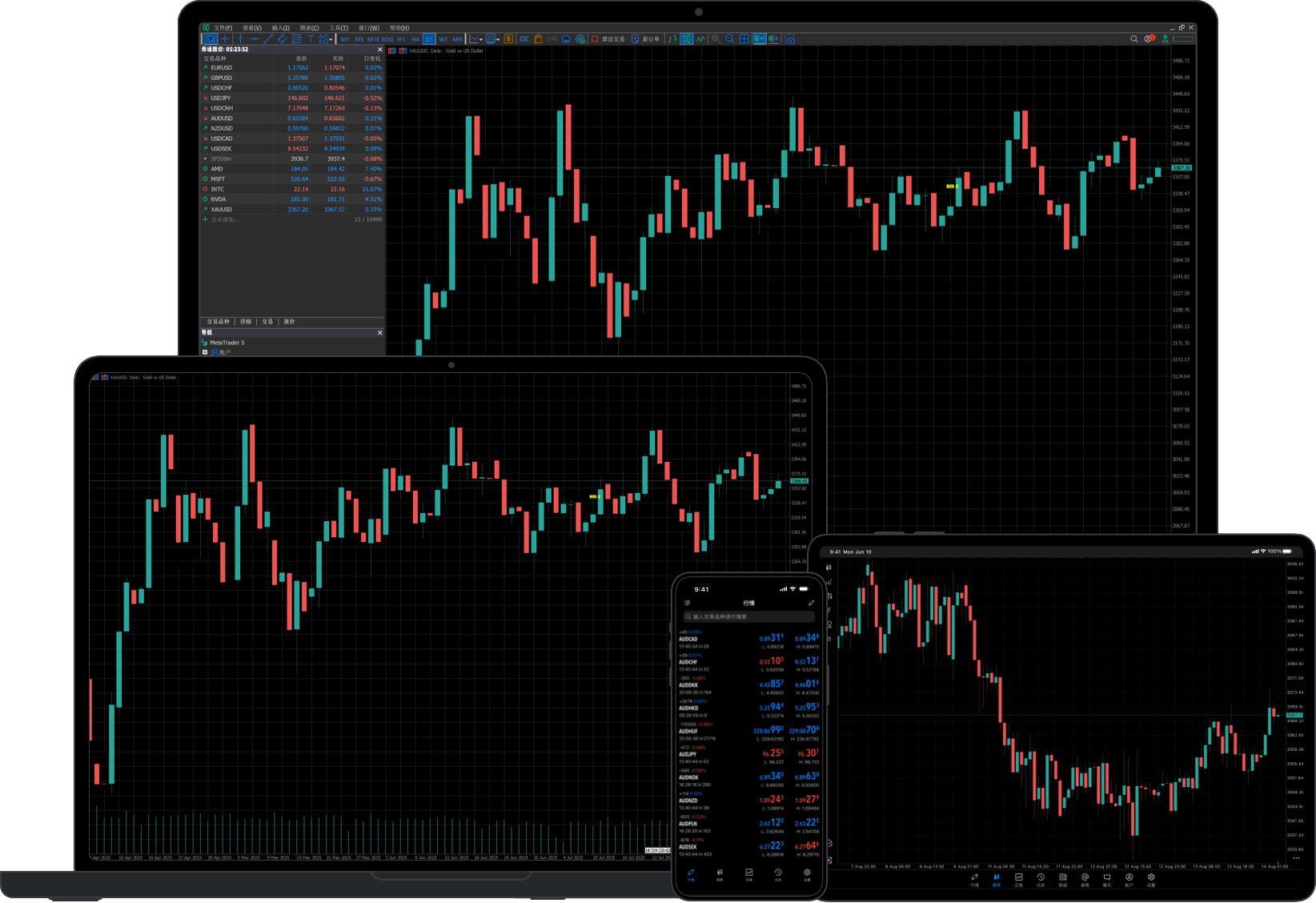Pick the trendline drawing tool

click(x=268, y=38)
